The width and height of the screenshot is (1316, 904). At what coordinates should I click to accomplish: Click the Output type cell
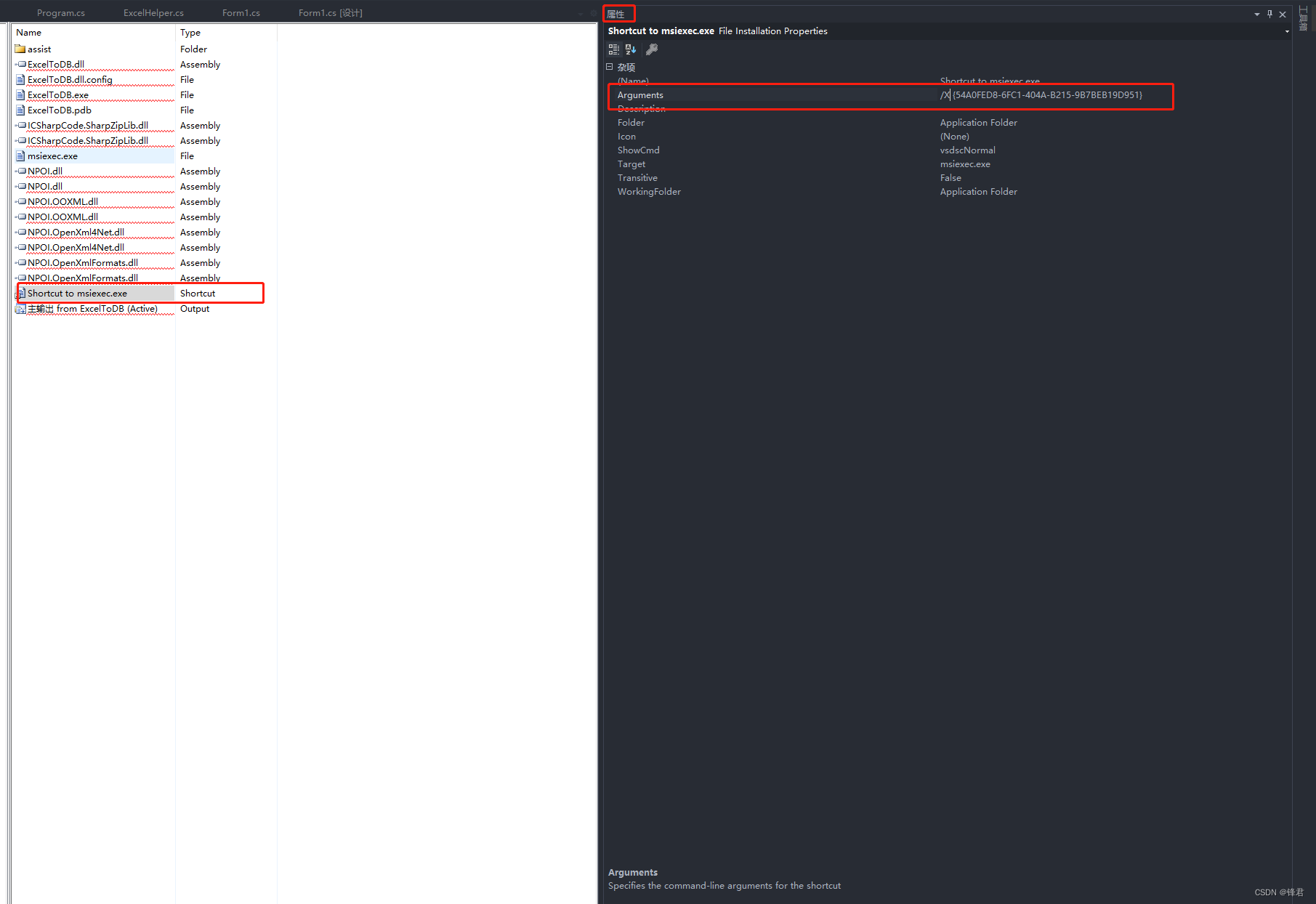pyautogui.click(x=195, y=309)
